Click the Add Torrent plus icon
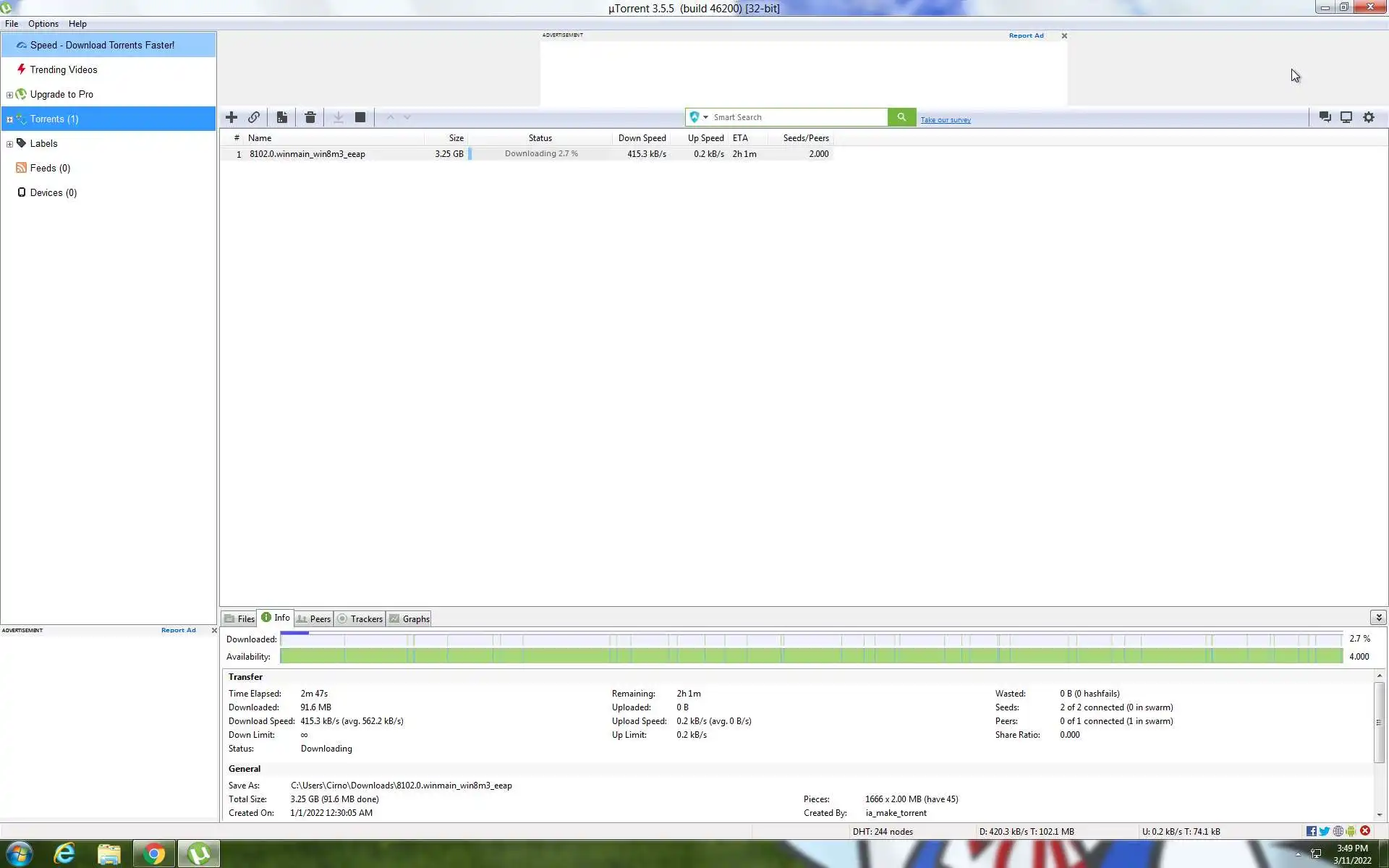 point(231,117)
